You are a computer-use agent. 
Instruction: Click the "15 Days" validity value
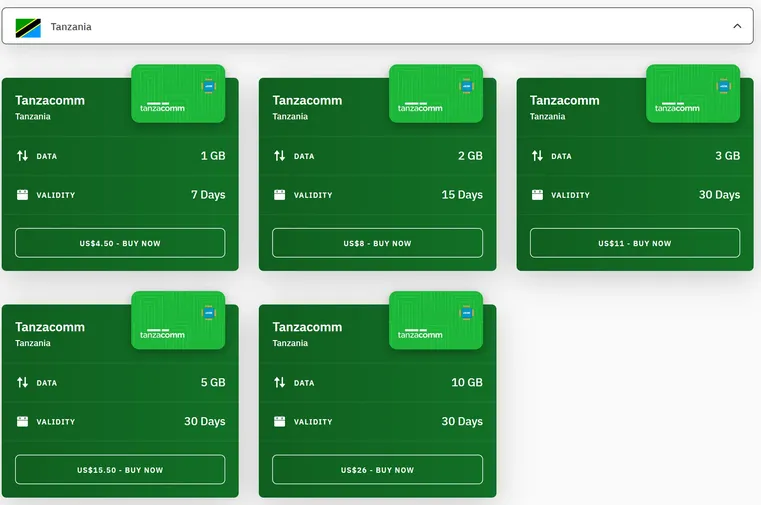tap(462, 195)
